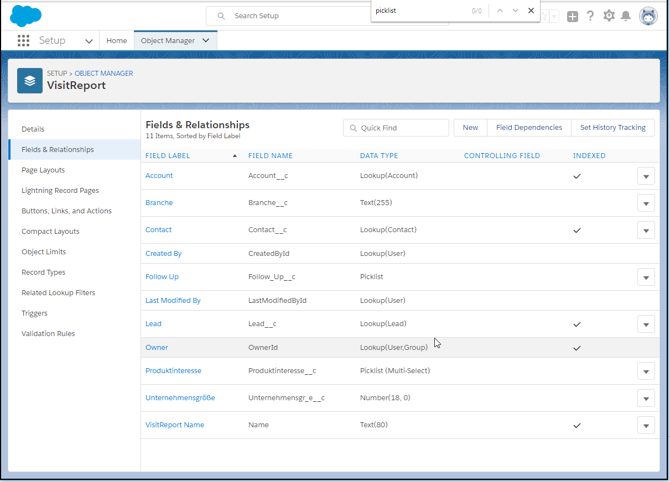Image resolution: width=670 pixels, height=482 pixels.
Task: Open row actions for Produktinteresse field
Action: pos(646,371)
